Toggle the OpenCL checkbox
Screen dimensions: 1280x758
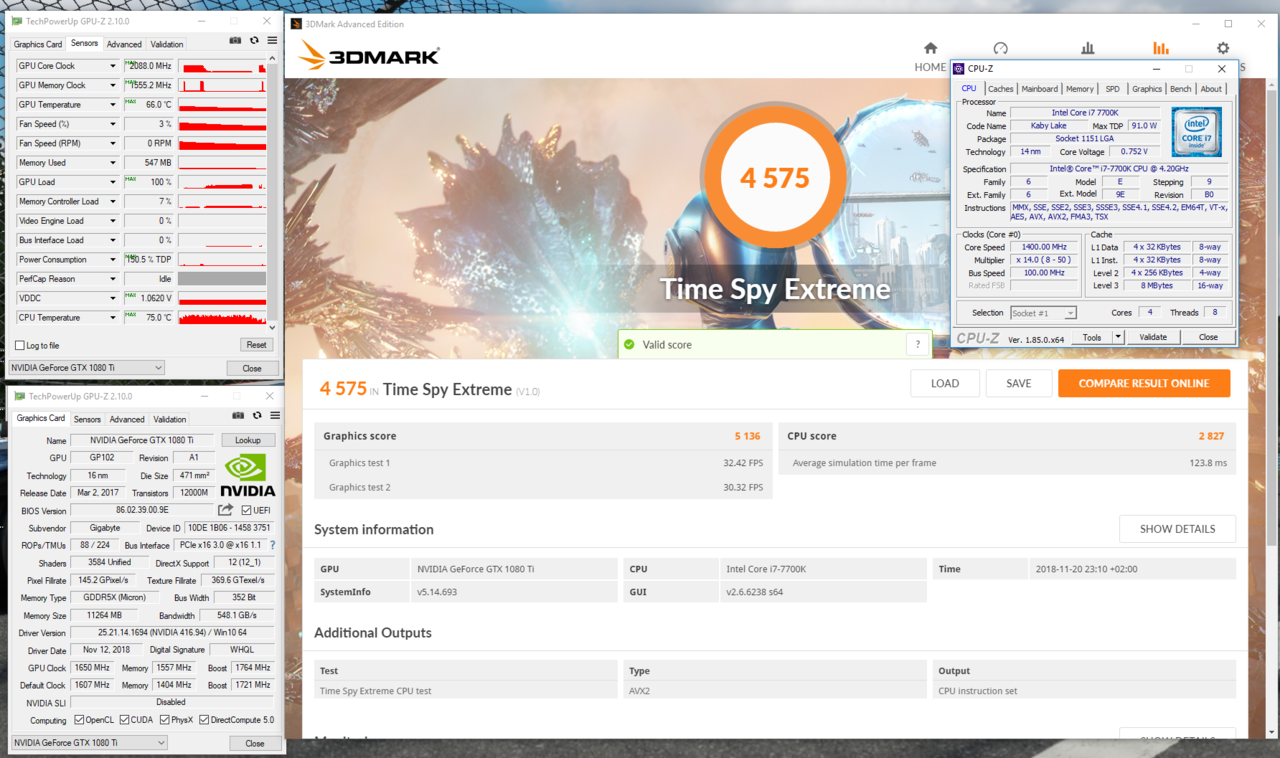[79, 720]
